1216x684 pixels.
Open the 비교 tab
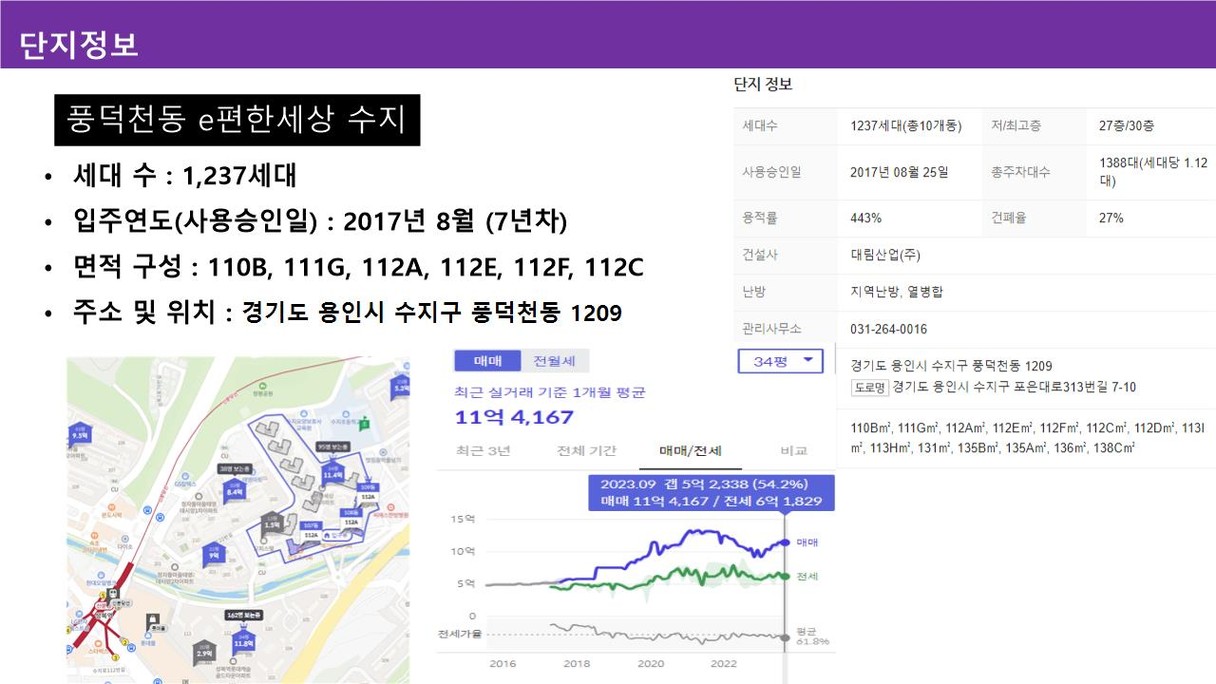click(x=793, y=451)
